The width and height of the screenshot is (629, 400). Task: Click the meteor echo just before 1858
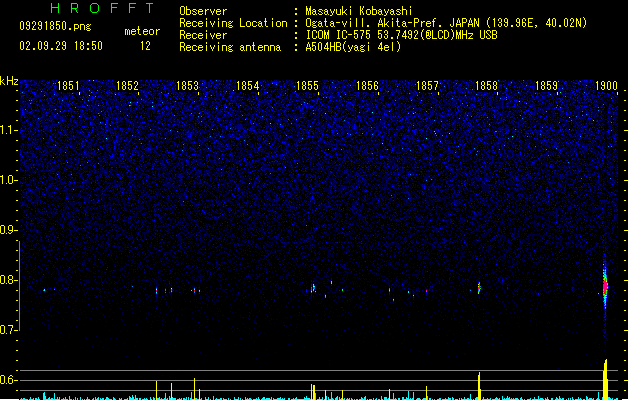pyautogui.click(x=479, y=288)
